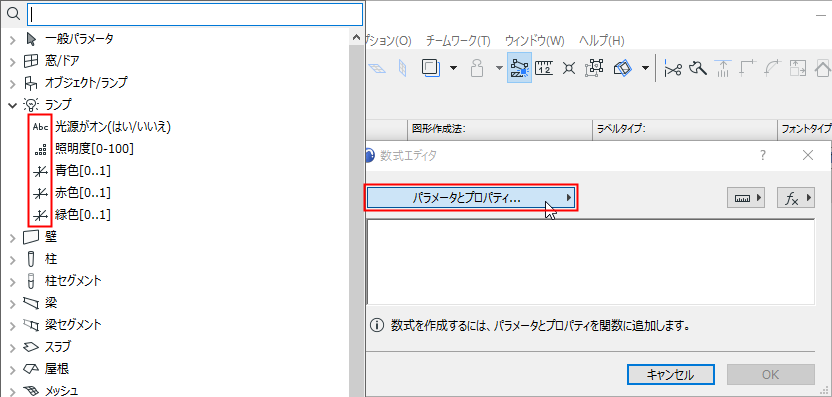Screen dimensions: 832x397
Task: Click the magnifier search icon
Action: [14, 14]
